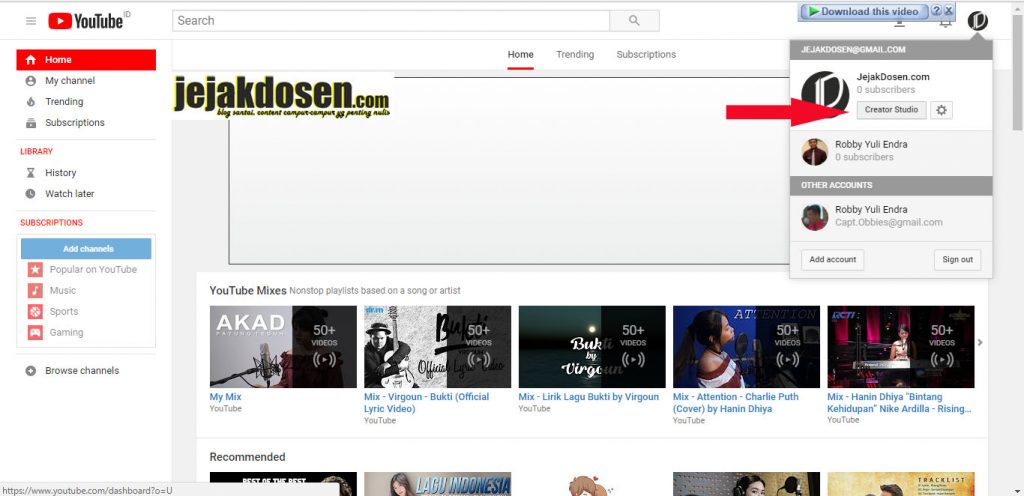Screen dimensions: 1024x496
Task: Click the Watch later clock icon
Action: click(x=31, y=194)
